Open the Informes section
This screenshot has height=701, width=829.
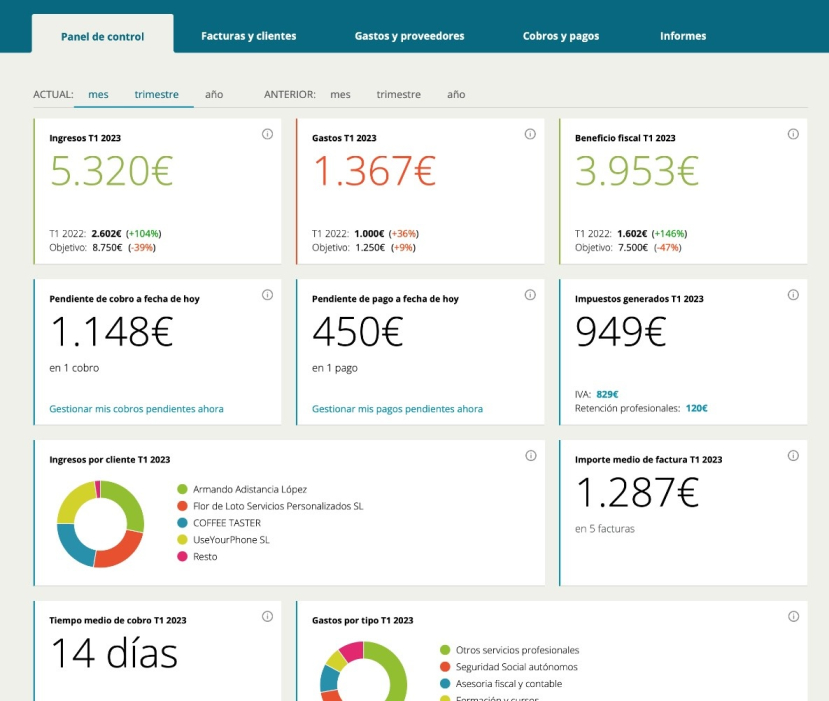pos(682,35)
